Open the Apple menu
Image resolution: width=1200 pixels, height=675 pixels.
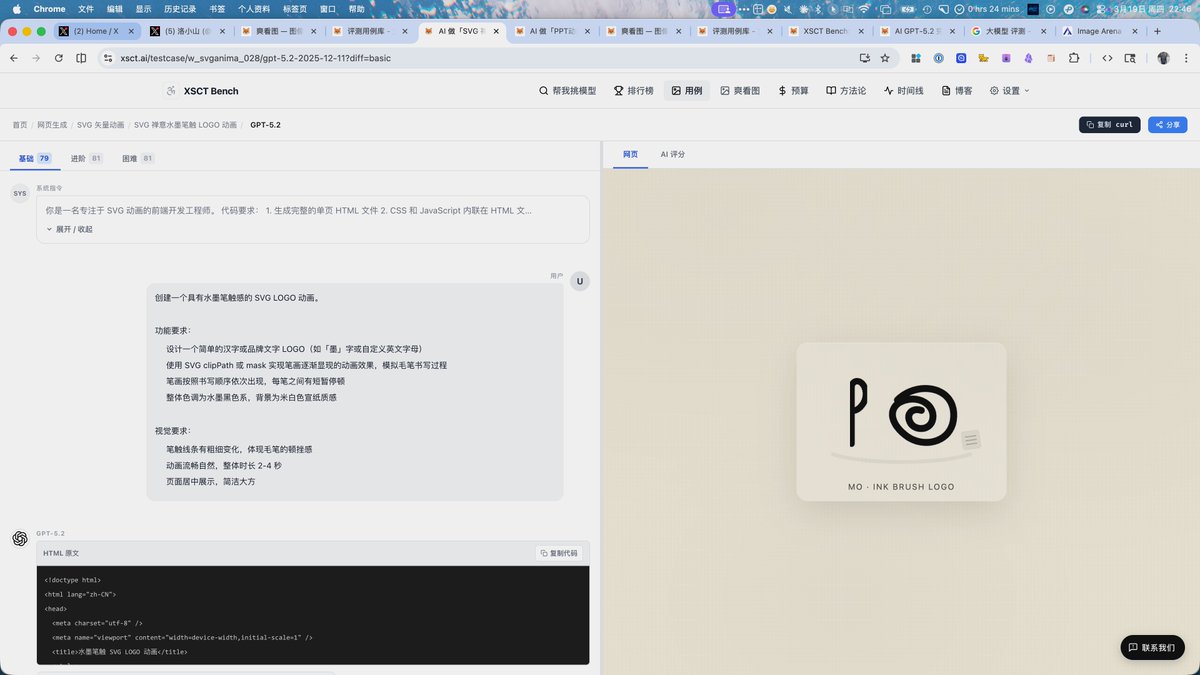tap(16, 8)
